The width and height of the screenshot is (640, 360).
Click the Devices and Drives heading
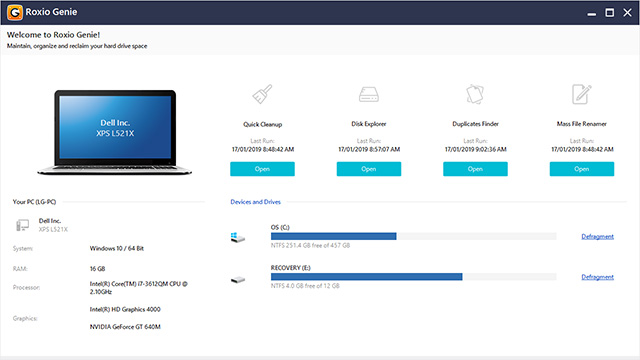point(256,202)
